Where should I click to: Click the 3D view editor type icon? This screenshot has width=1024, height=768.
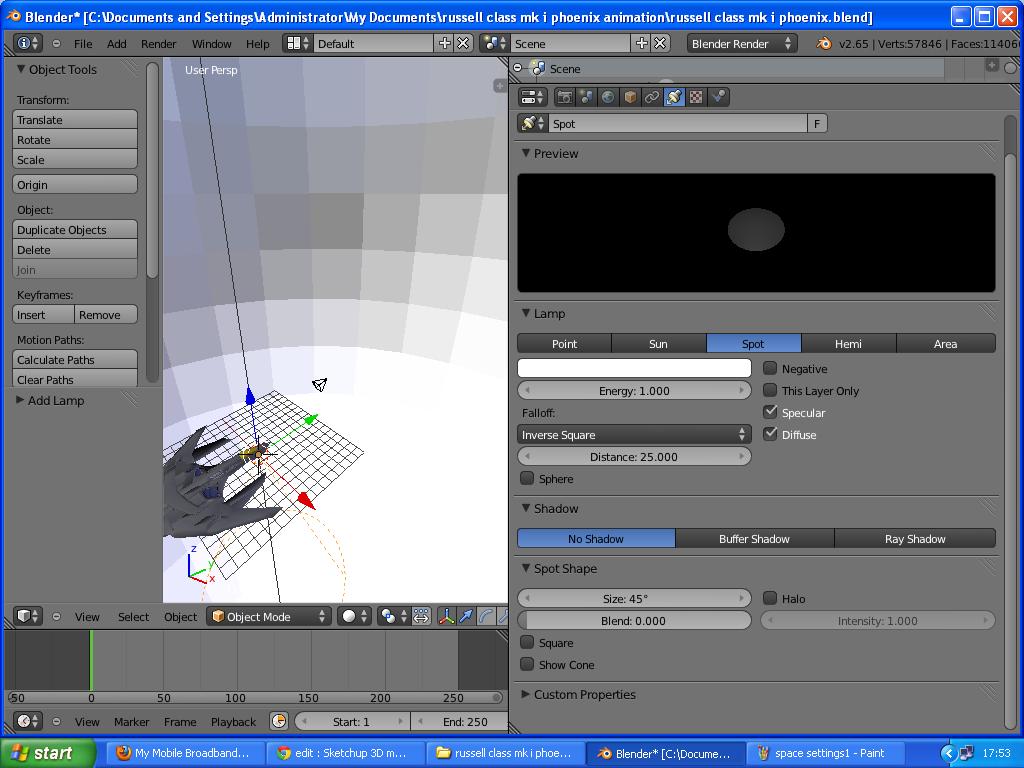[x=28, y=616]
